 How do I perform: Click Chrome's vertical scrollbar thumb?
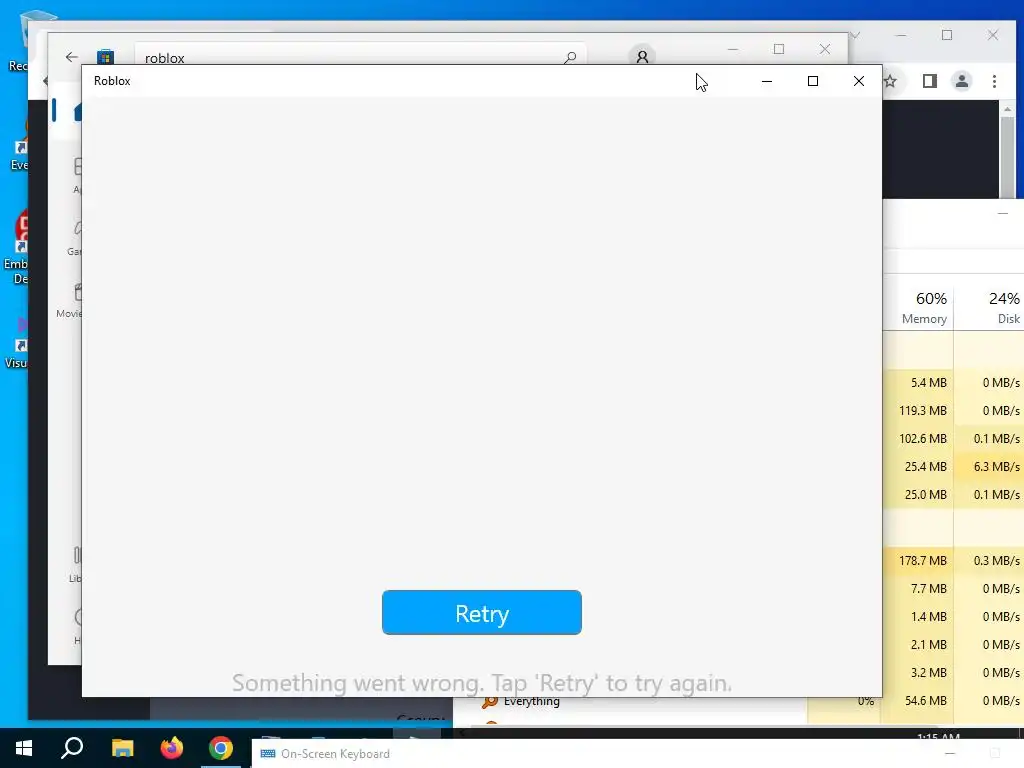1008,157
